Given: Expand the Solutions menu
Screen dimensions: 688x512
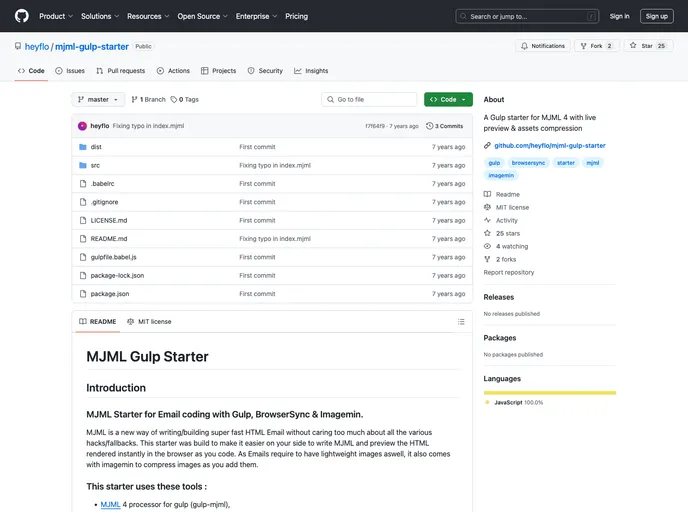Looking at the screenshot, I should click(100, 16).
